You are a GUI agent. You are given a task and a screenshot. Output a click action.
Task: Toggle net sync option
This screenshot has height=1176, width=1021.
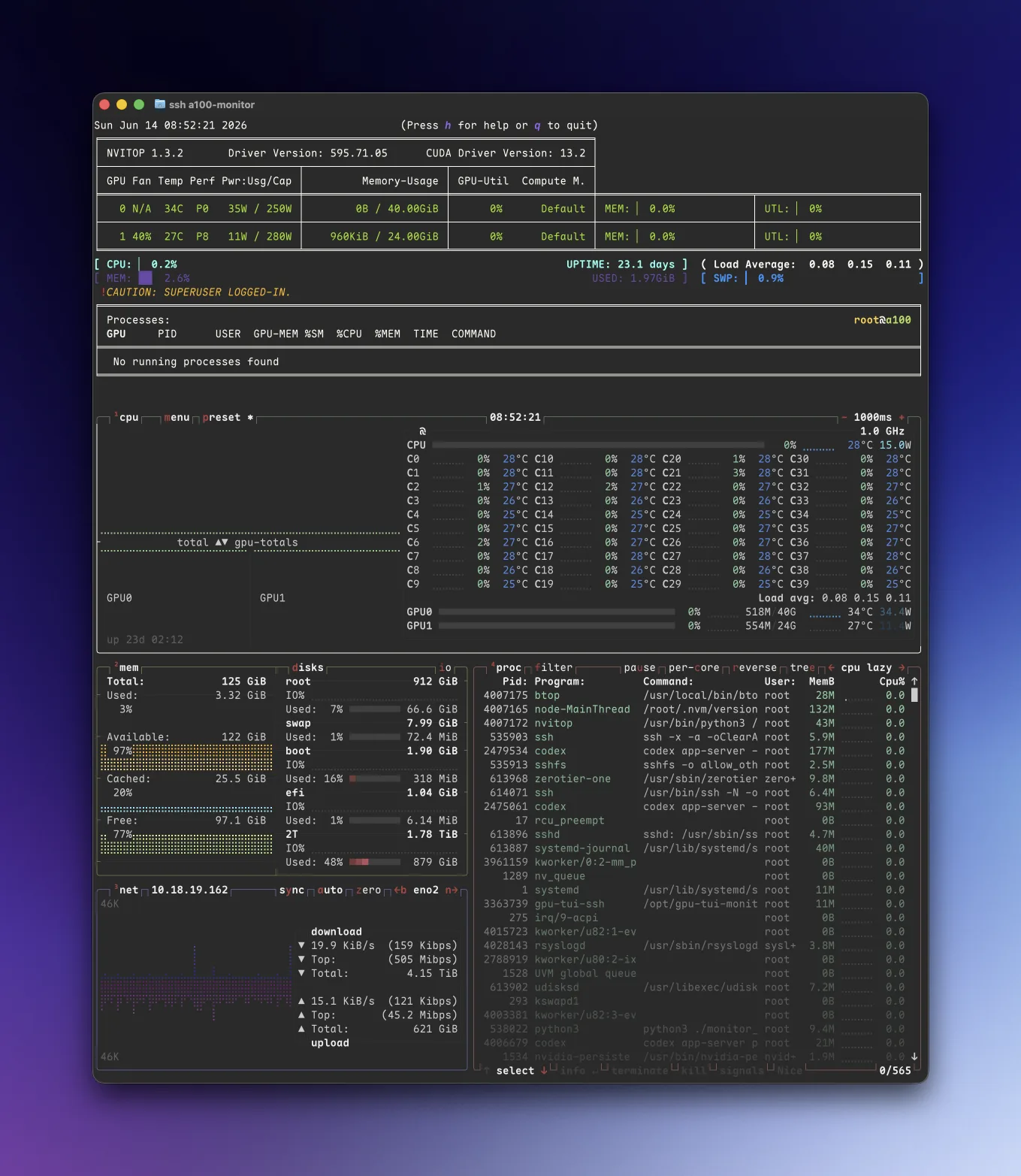click(291, 890)
